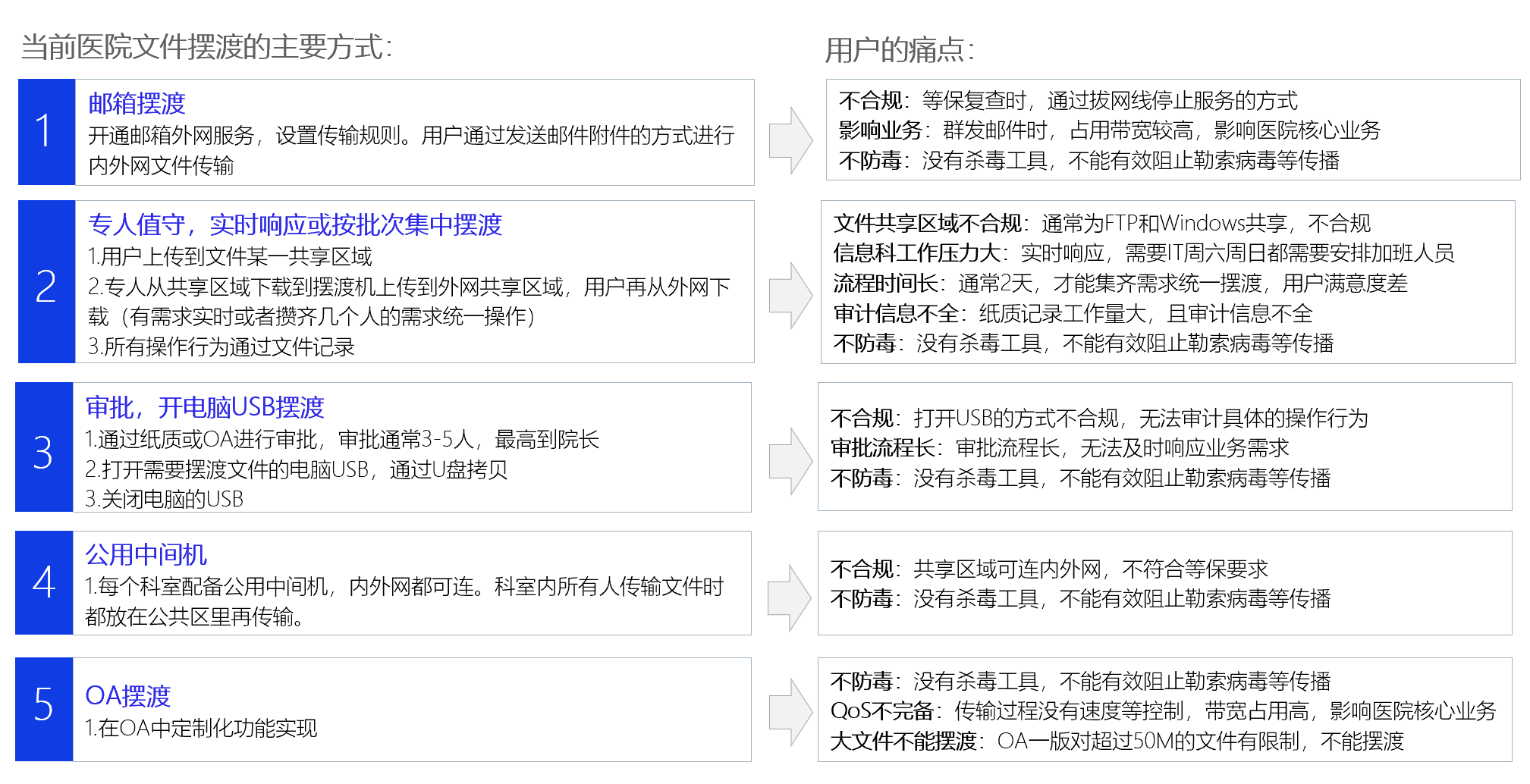The width and height of the screenshot is (1530, 784).
Task: Click the blue number 2 block
Action: (x=46, y=282)
